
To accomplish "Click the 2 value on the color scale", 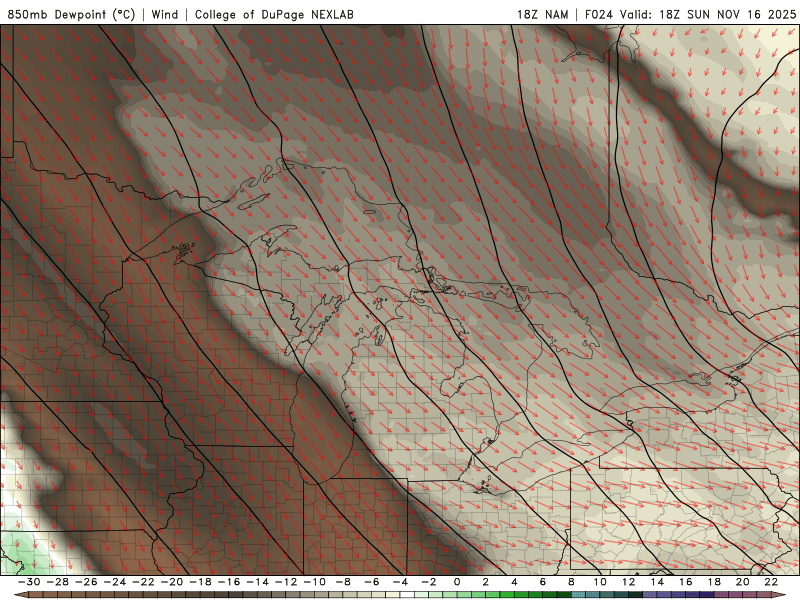I will click(x=485, y=582).
